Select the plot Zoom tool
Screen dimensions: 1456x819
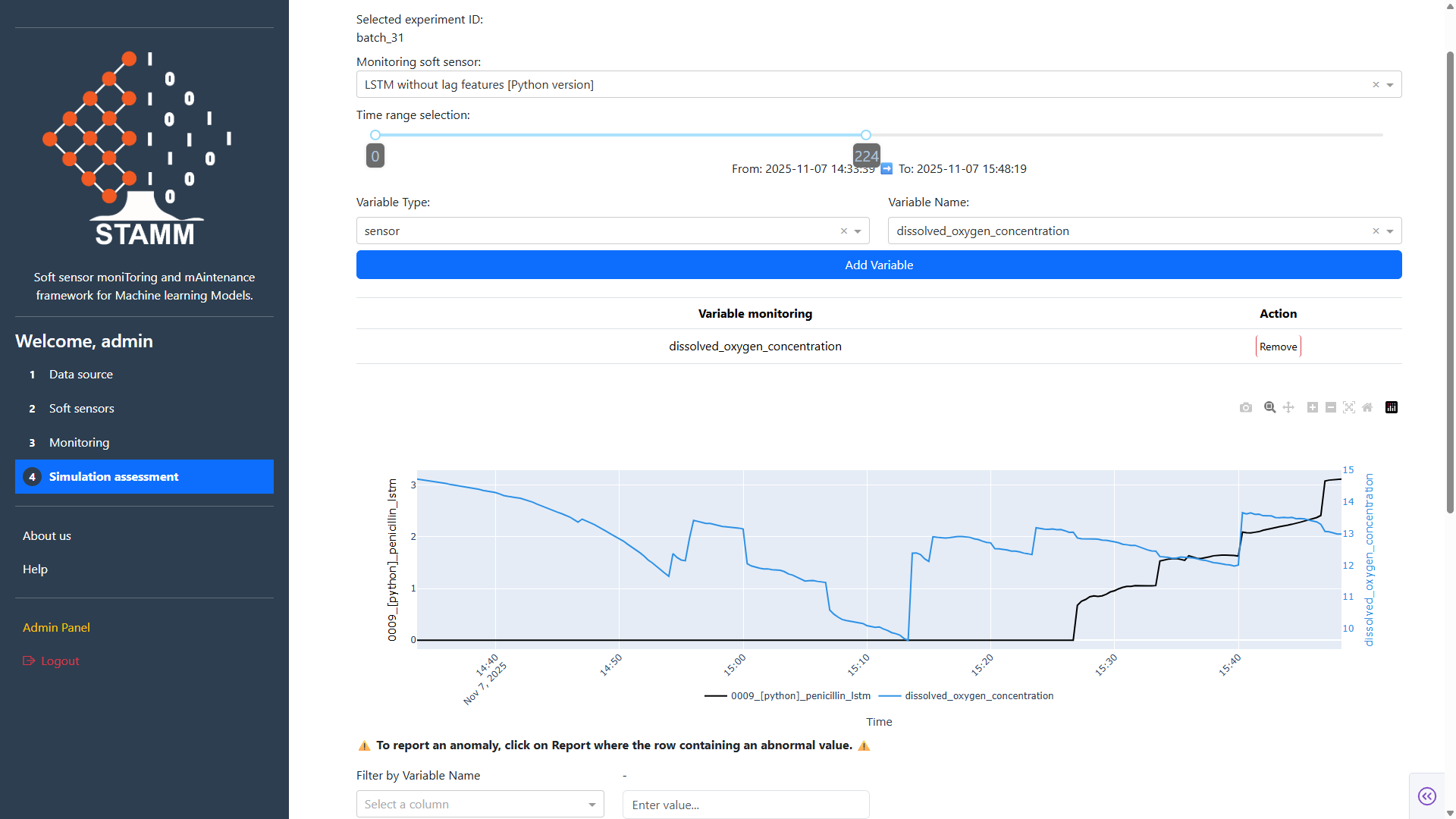1269,408
